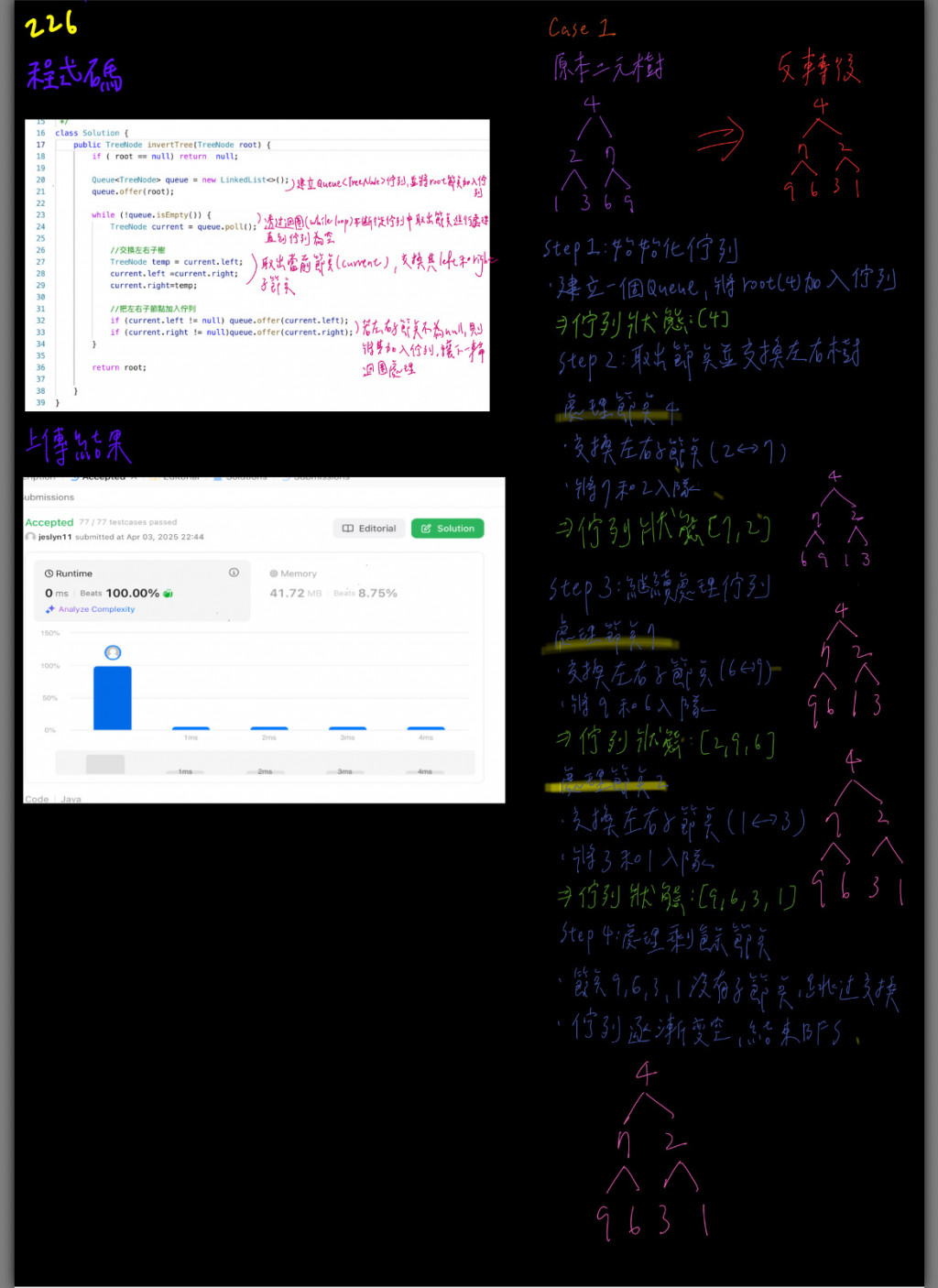Click the '//交換左右子樹' comment line
The height and width of the screenshot is (1288, 938).
137,250
